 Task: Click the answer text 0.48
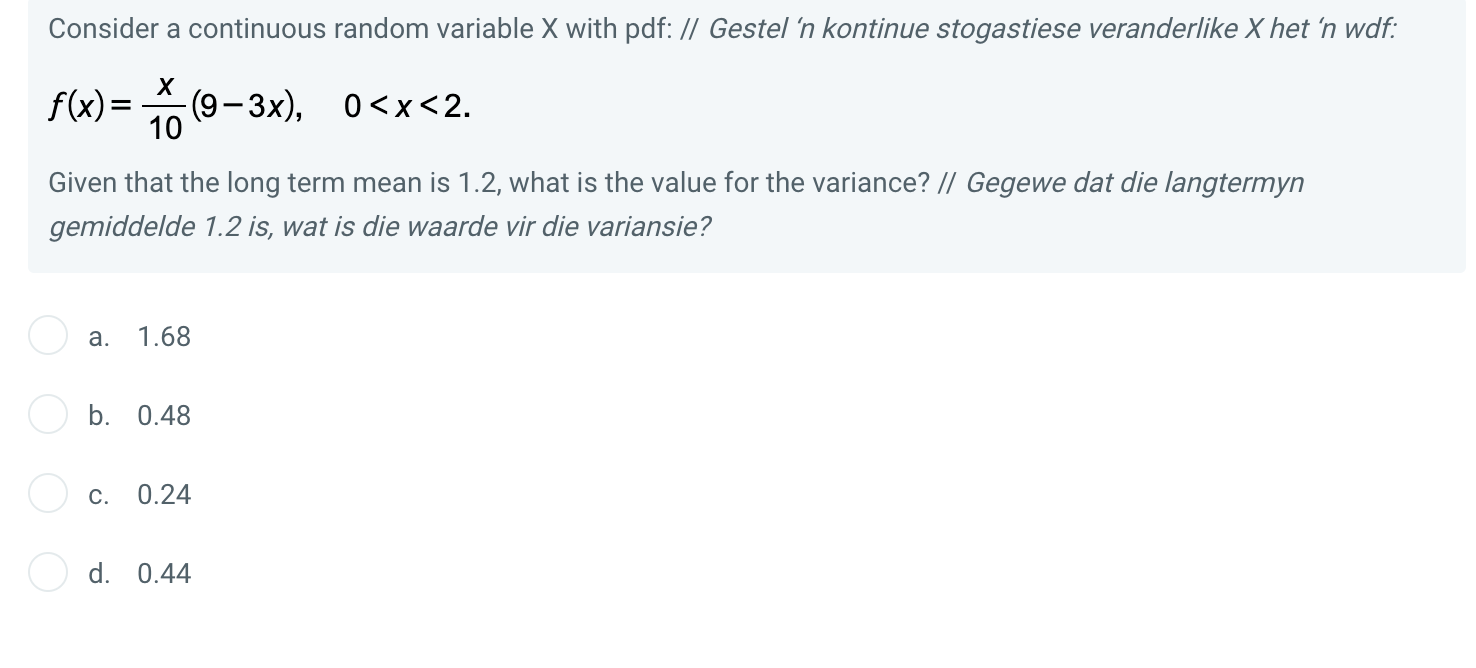164,417
